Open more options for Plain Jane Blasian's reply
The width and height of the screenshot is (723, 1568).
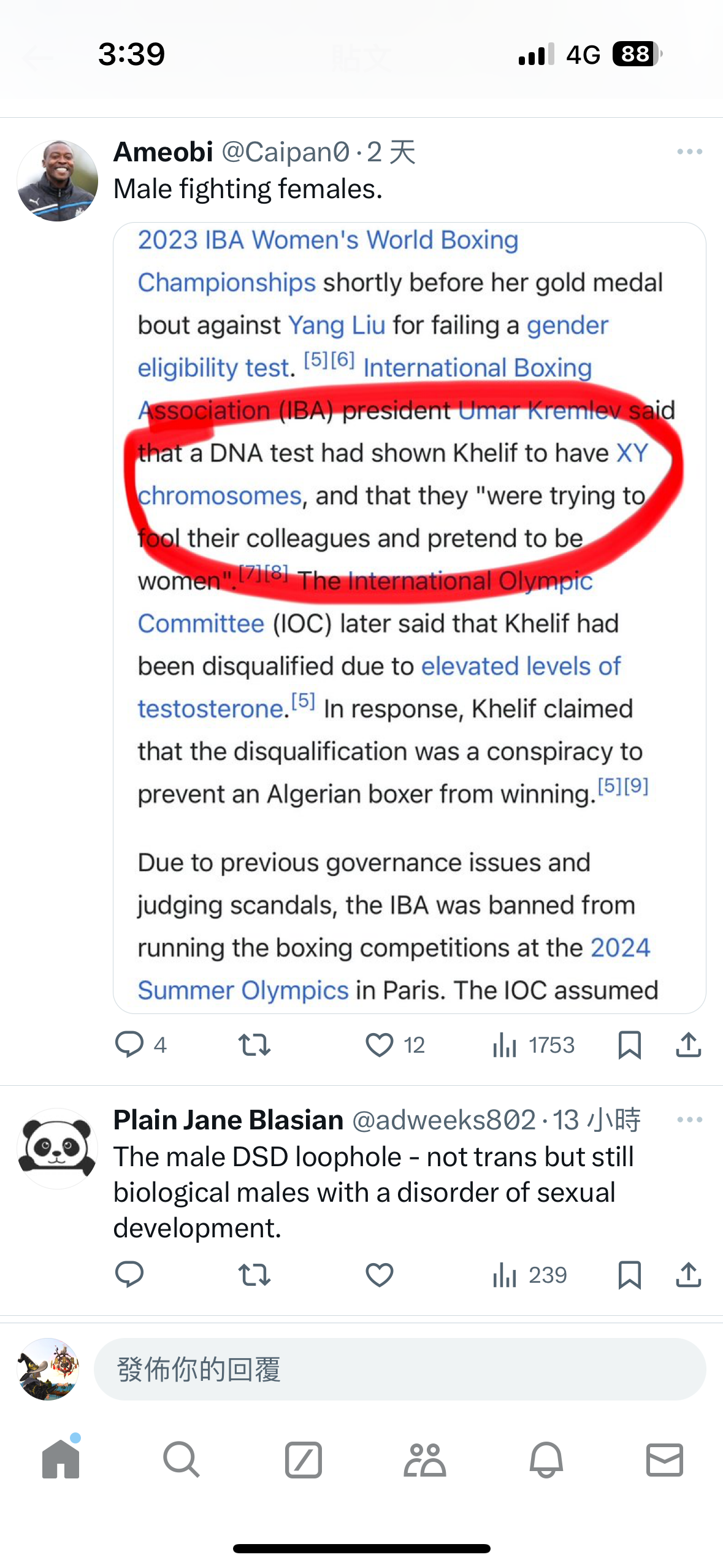click(690, 1120)
